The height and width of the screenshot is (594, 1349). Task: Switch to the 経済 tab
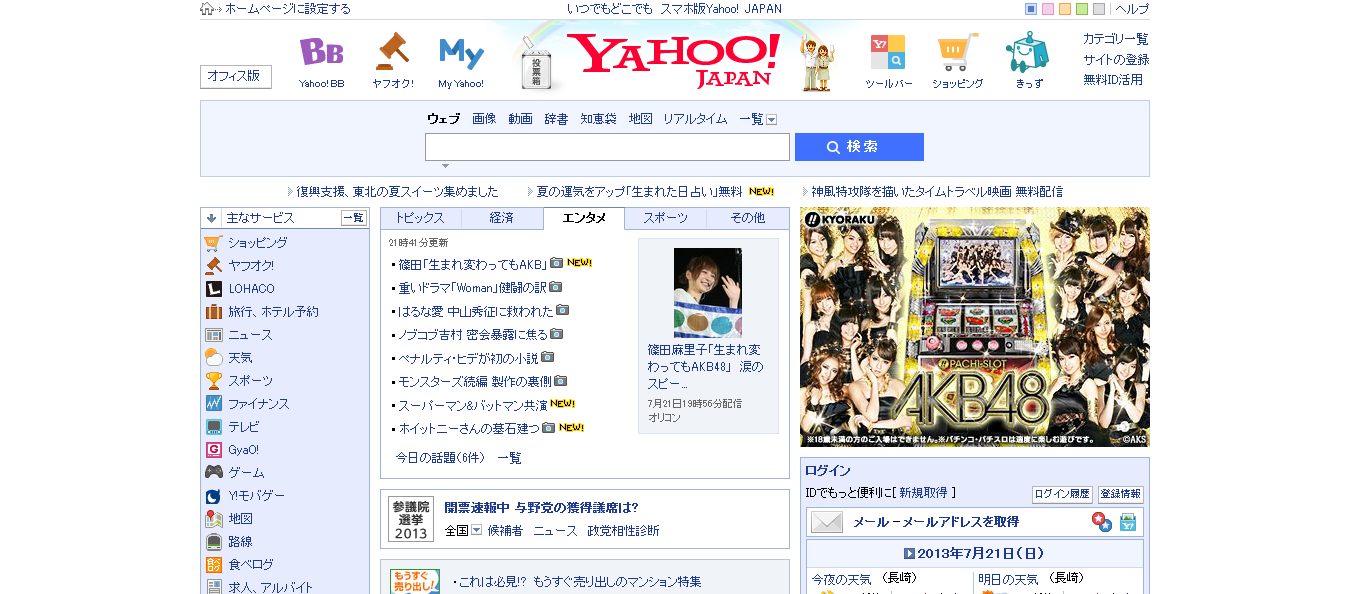pos(502,218)
